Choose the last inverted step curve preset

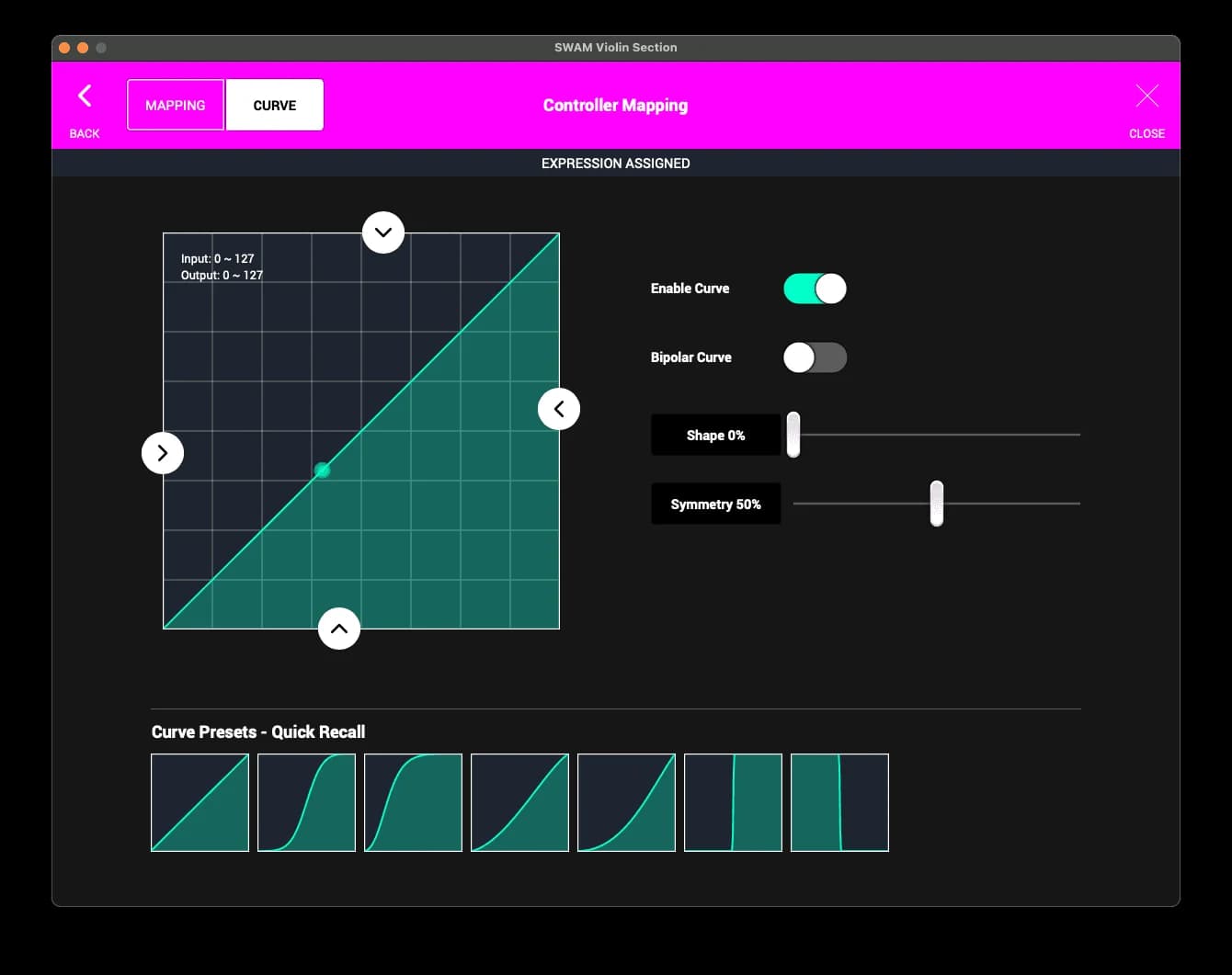point(839,802)
